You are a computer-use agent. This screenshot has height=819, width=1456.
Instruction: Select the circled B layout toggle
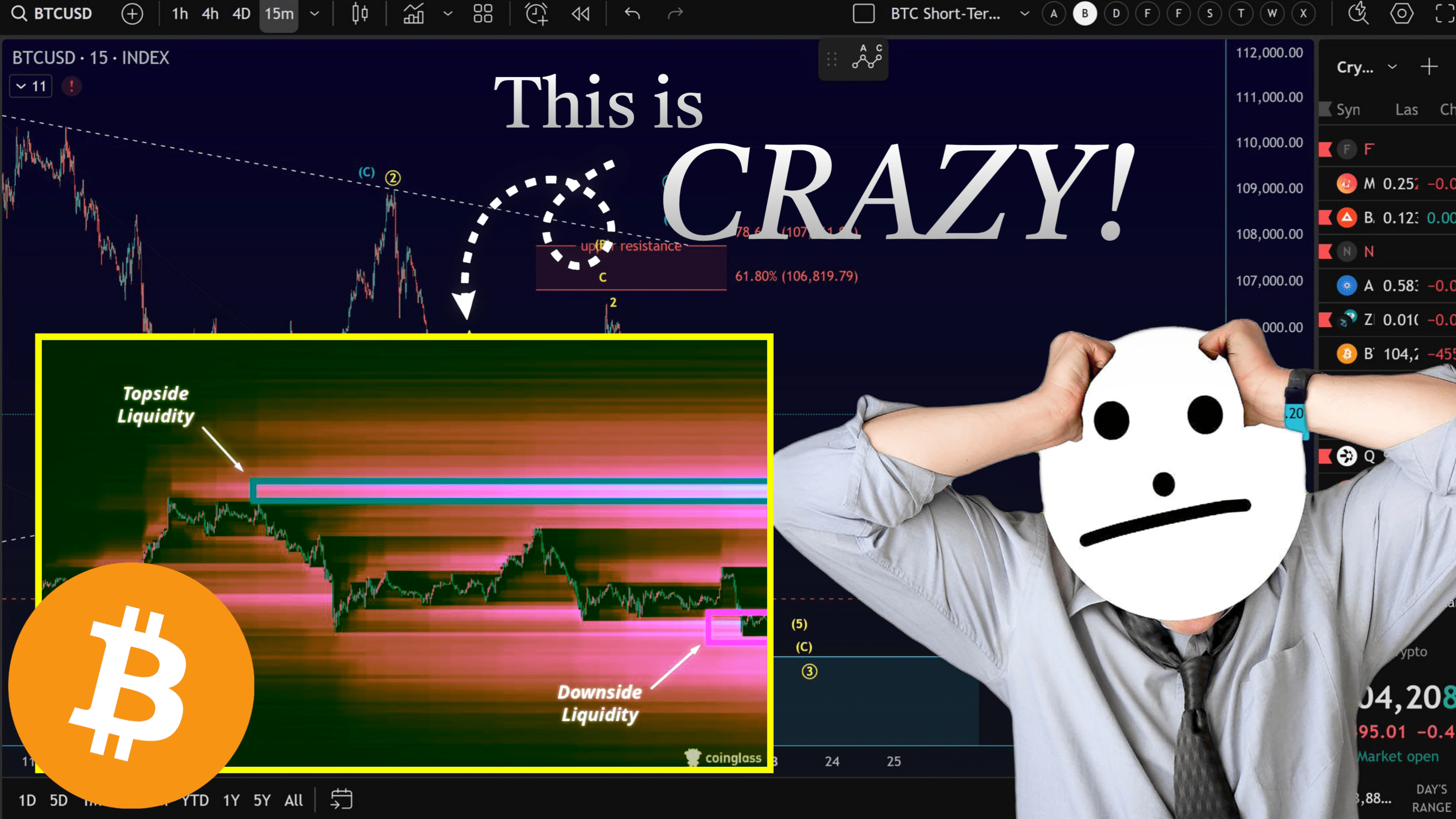[x=1085, y=13]
